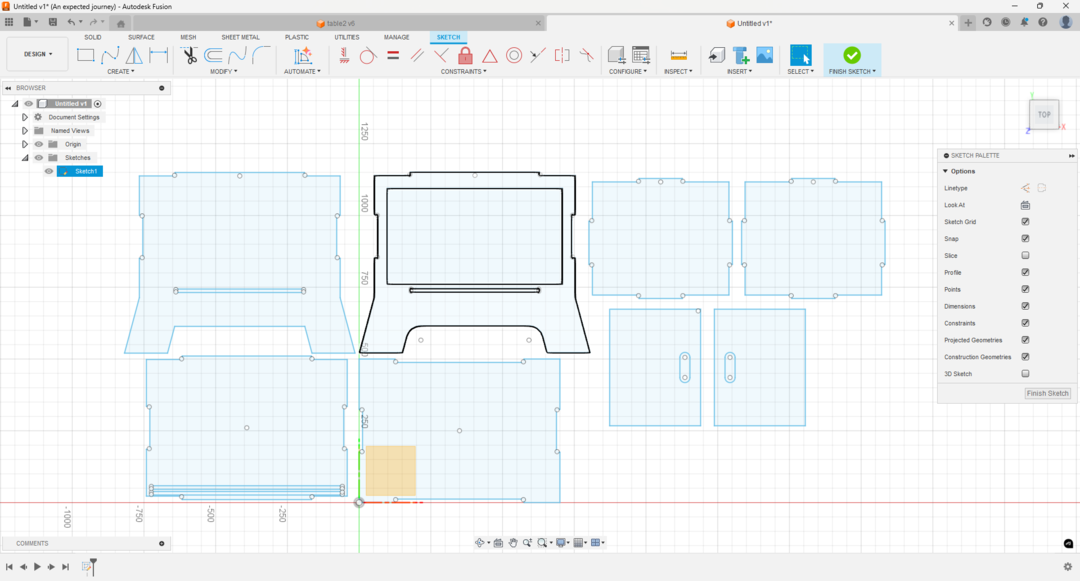Viewport: 1080px width, 581px height.
Task: Expand the Named Views tree node
Action: coord(25,131)
